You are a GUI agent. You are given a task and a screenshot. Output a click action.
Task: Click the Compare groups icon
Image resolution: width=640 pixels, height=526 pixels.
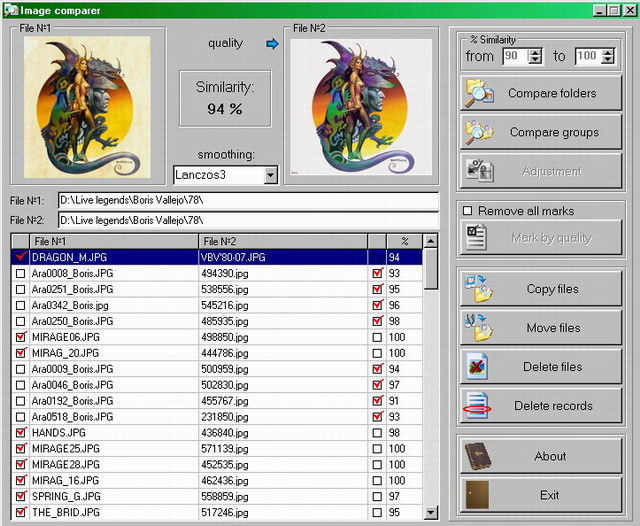point(479,132)
